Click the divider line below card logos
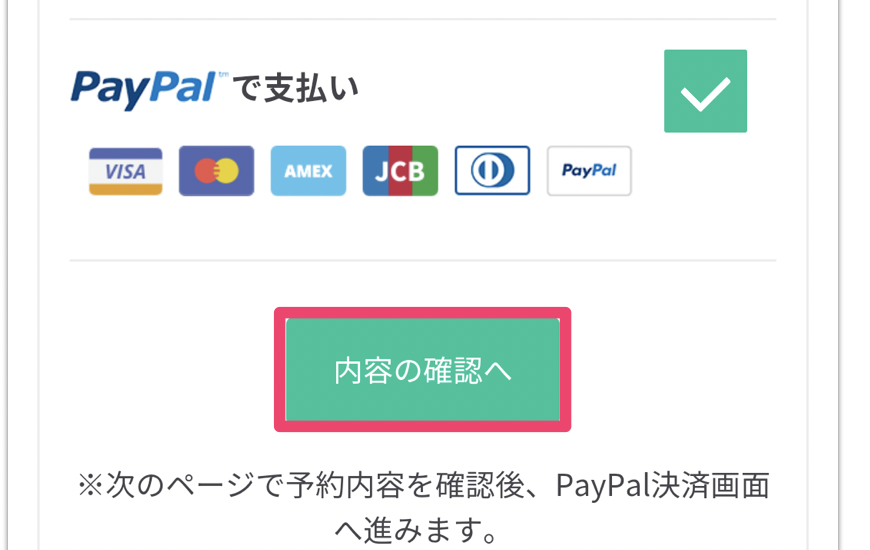Viewport: 870px width, 550px height. pos(423,260)
